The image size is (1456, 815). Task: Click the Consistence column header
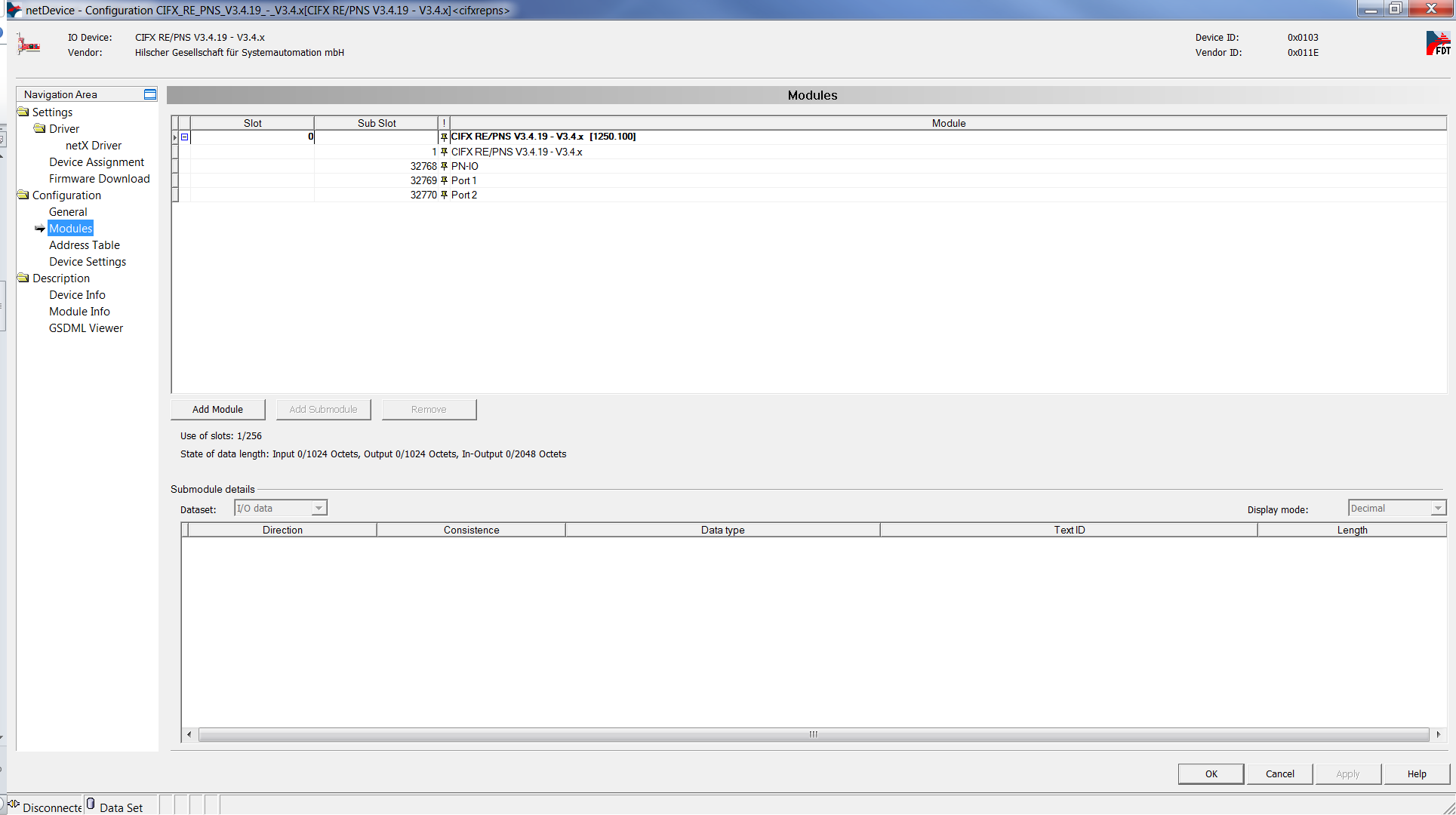[471, 530]
